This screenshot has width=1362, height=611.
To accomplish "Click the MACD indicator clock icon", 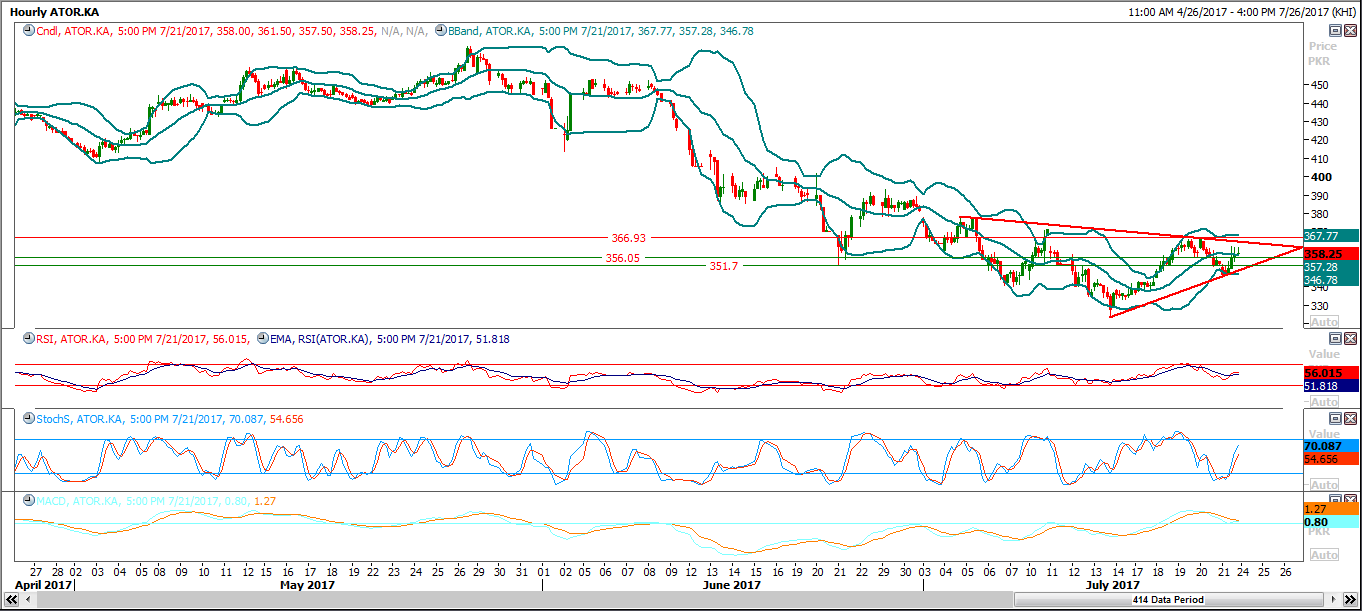I will click(28, 500).
